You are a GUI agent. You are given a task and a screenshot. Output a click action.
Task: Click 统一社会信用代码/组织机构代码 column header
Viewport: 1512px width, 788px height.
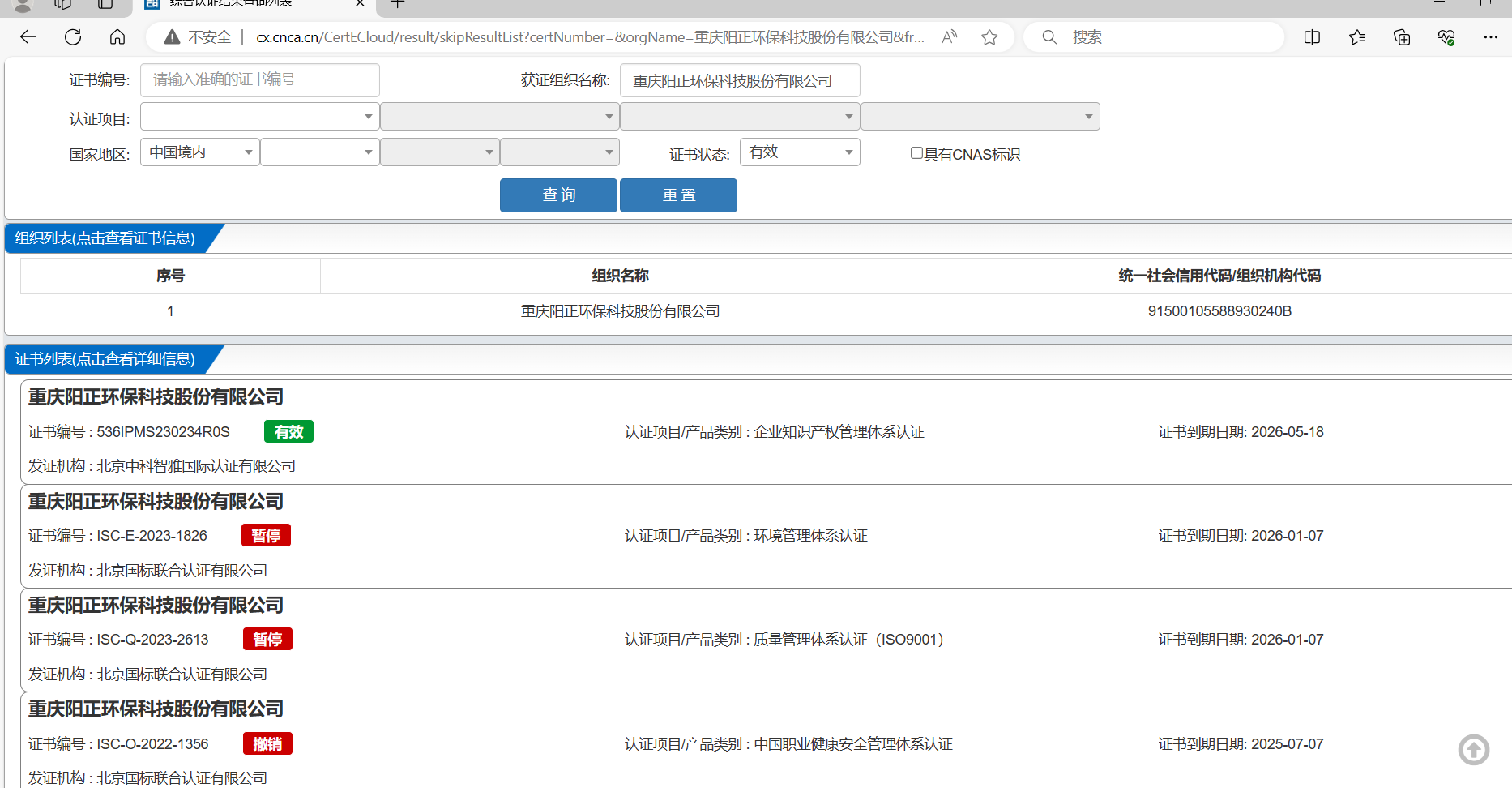1219,276
